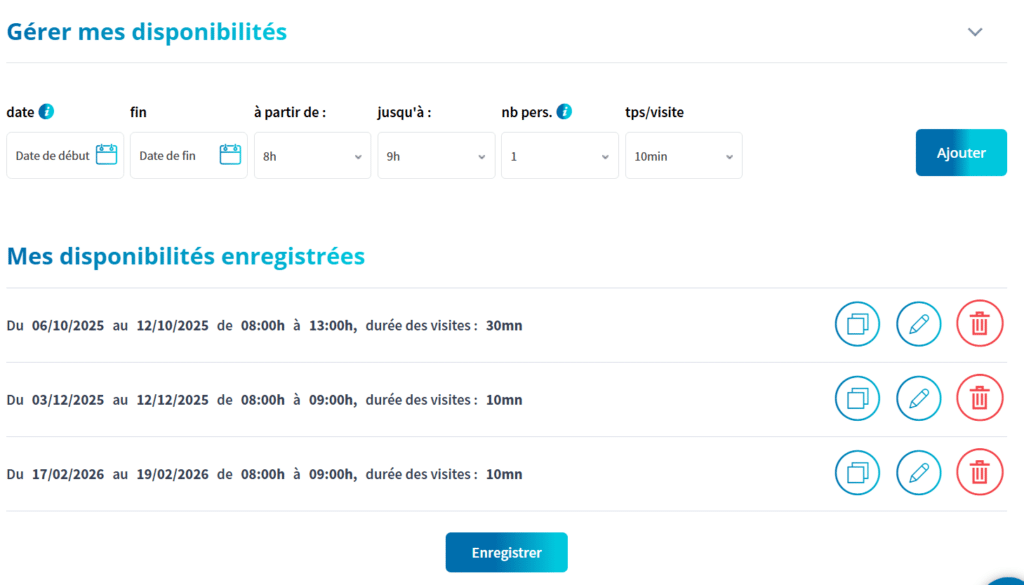Duplicate the 06/10/2025 availability entry

point(857,324)
